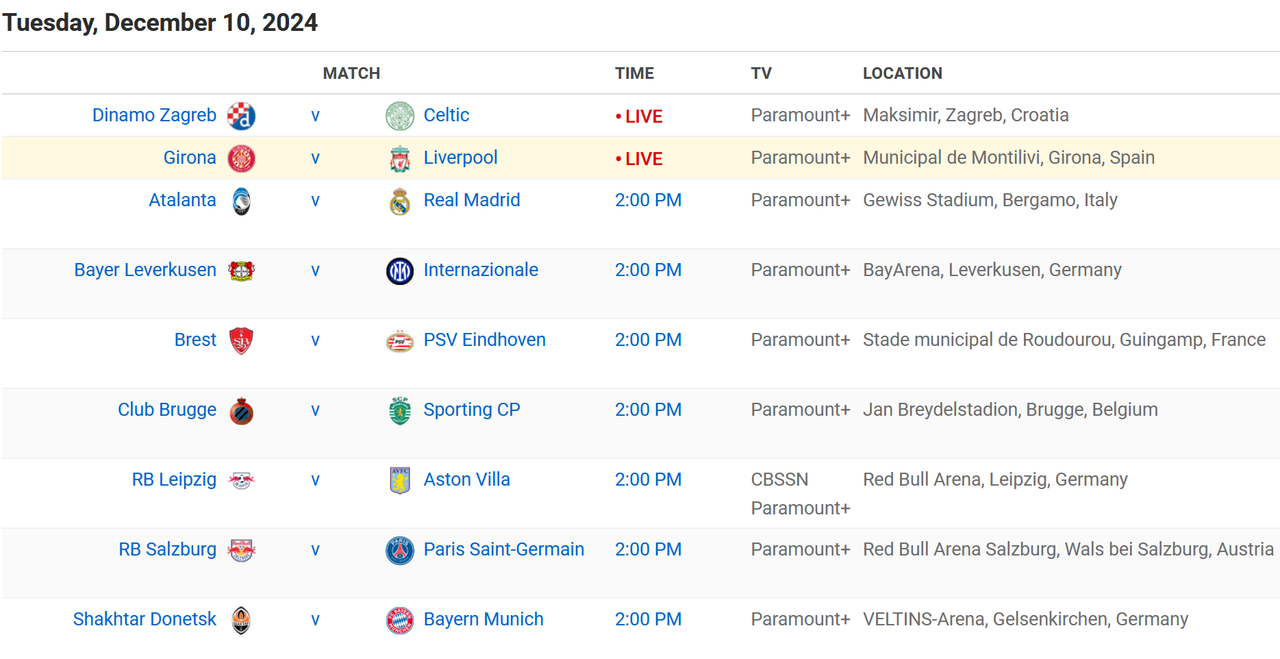Click the Paris Saint-Germain crest icon
The image size is (1280, 659).
click(x=400, y=550)
